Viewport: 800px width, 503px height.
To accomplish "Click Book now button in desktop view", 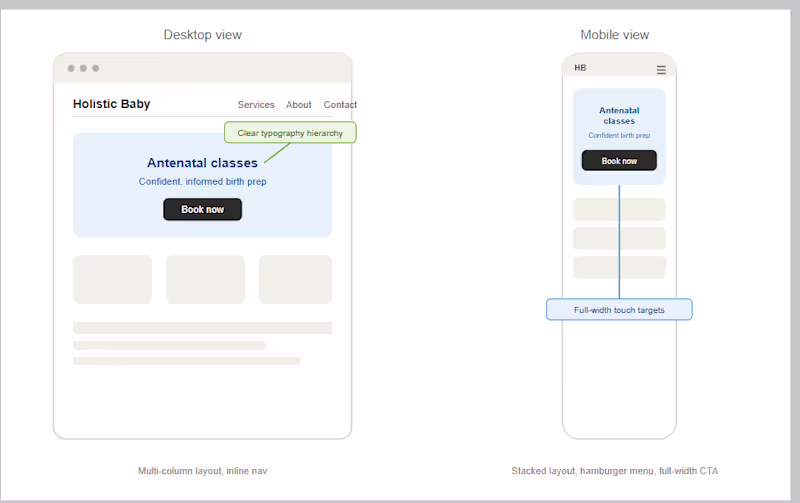I will click(x=203, y=209).
